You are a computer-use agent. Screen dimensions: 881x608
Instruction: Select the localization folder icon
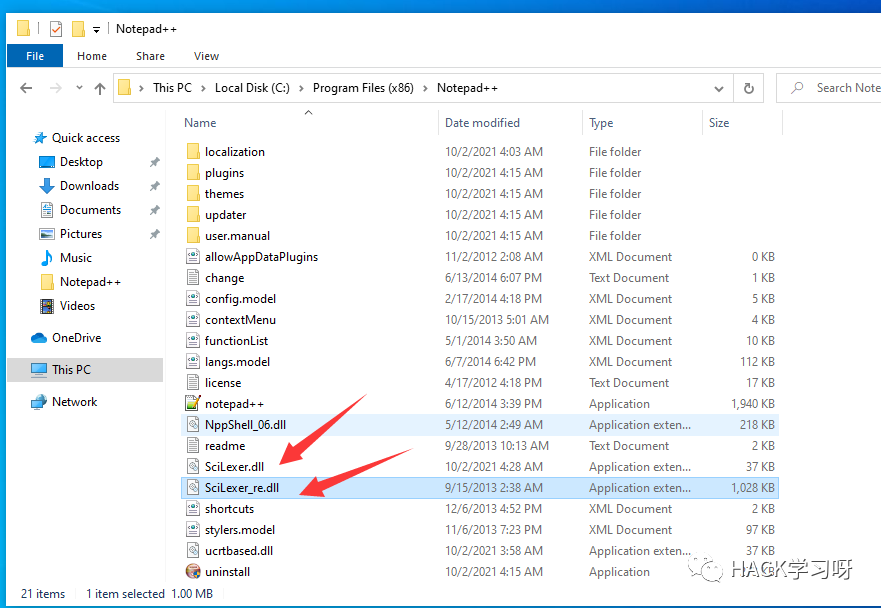(193, 152)
